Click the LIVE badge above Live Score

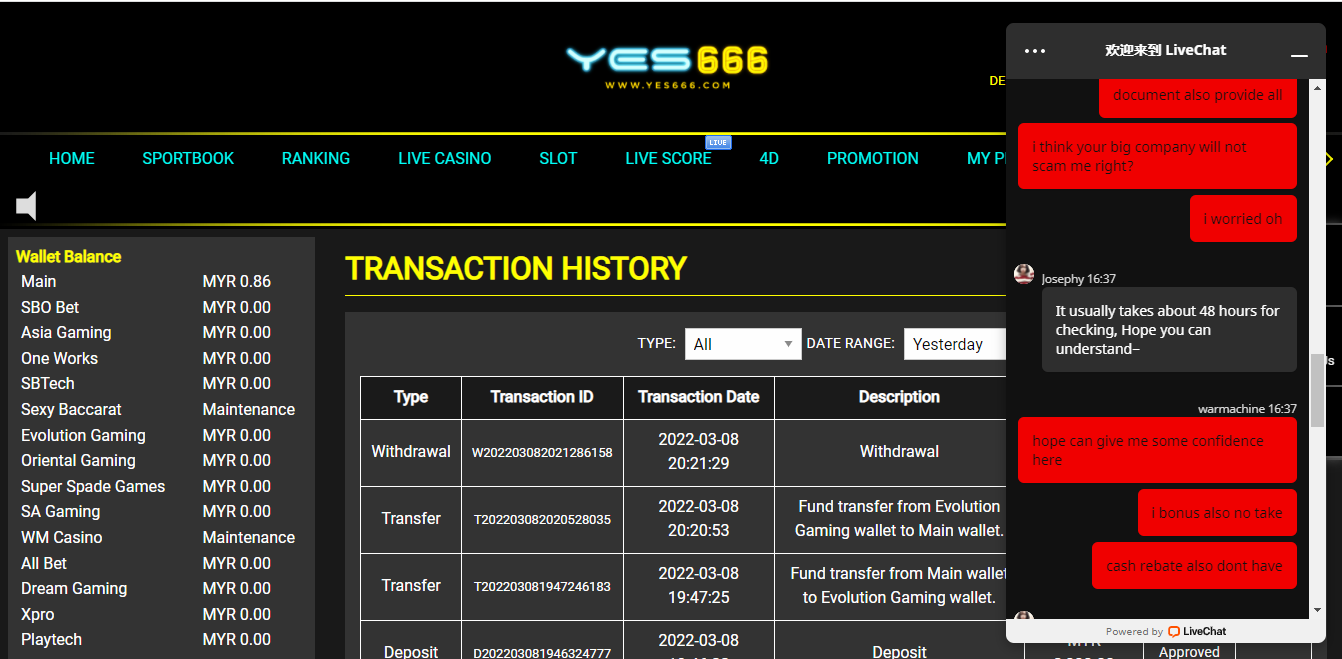[718, 142]
